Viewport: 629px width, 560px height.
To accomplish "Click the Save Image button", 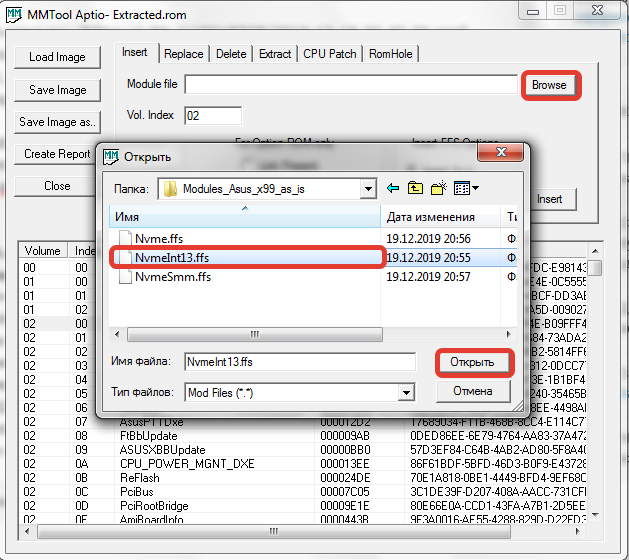I will tap(57, 90).
